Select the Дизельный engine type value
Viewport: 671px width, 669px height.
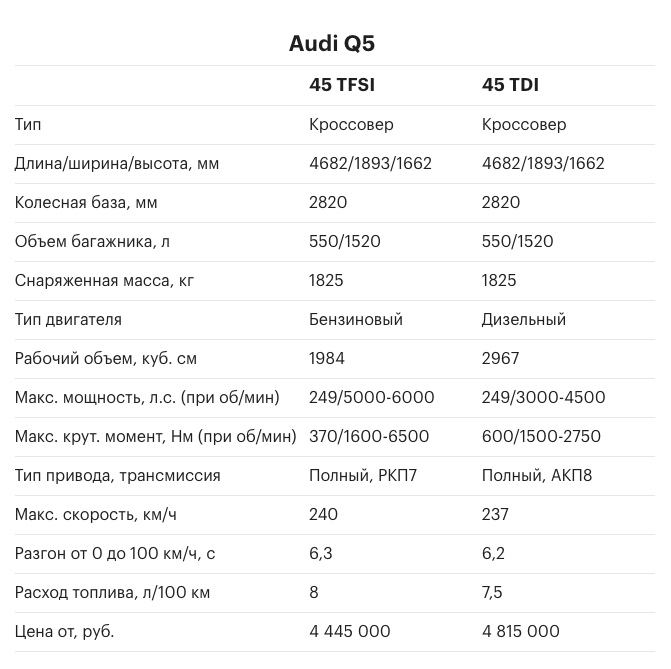[524, 319]
